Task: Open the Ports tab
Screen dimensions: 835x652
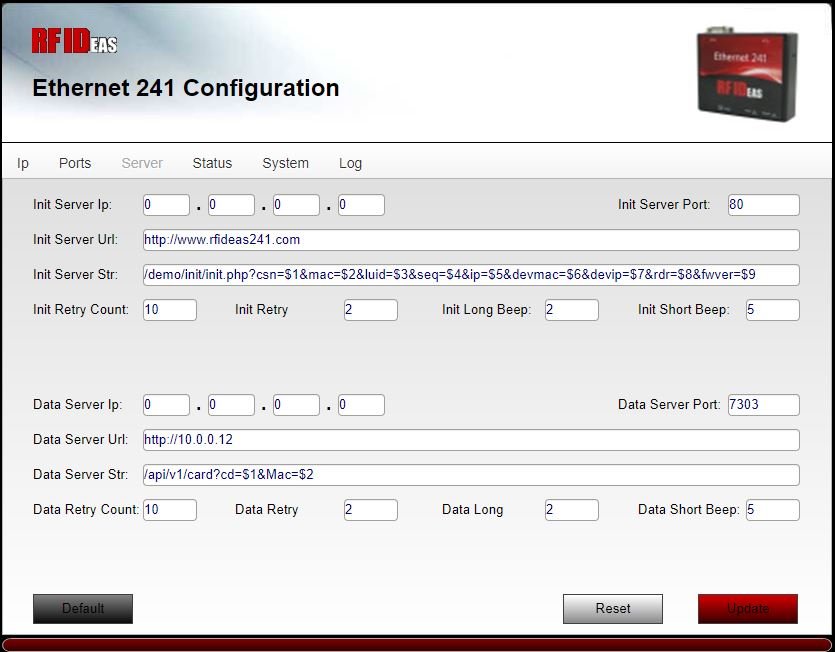Action: 75,162
